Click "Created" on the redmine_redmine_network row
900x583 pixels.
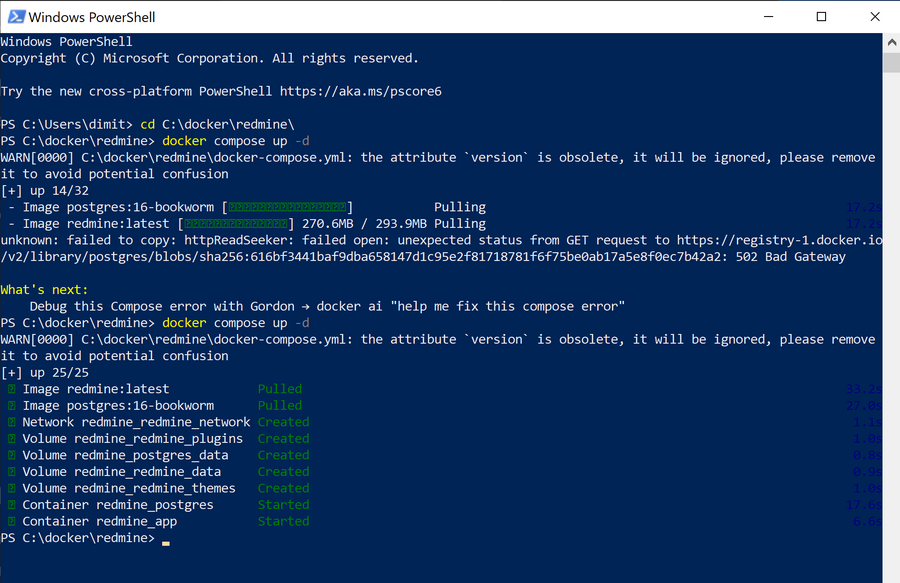pyautogui.click(x=284, y=422)
